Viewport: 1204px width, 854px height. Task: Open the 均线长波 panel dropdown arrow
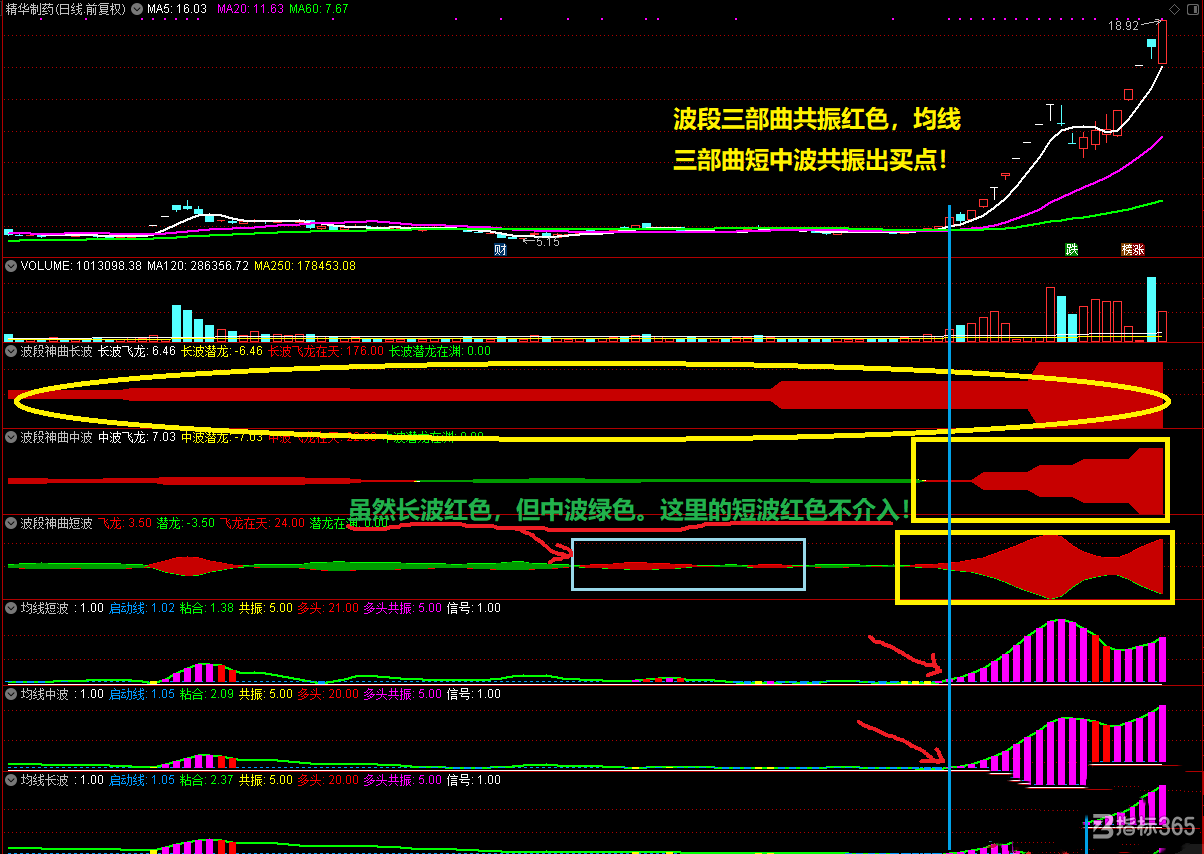pyautogui.click(x=11, y=780)
